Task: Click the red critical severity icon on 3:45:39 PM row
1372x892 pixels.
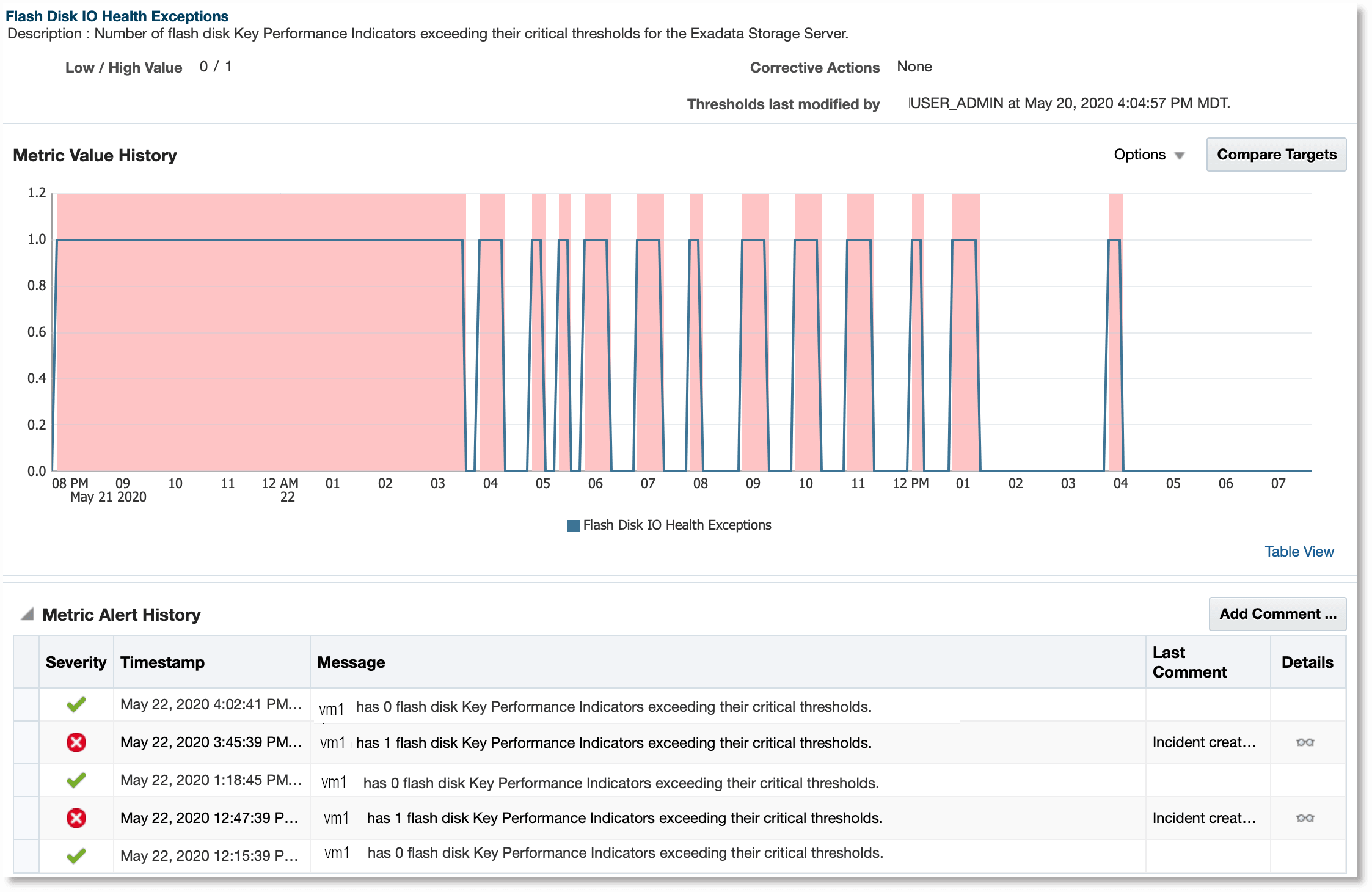Action: 76,742
